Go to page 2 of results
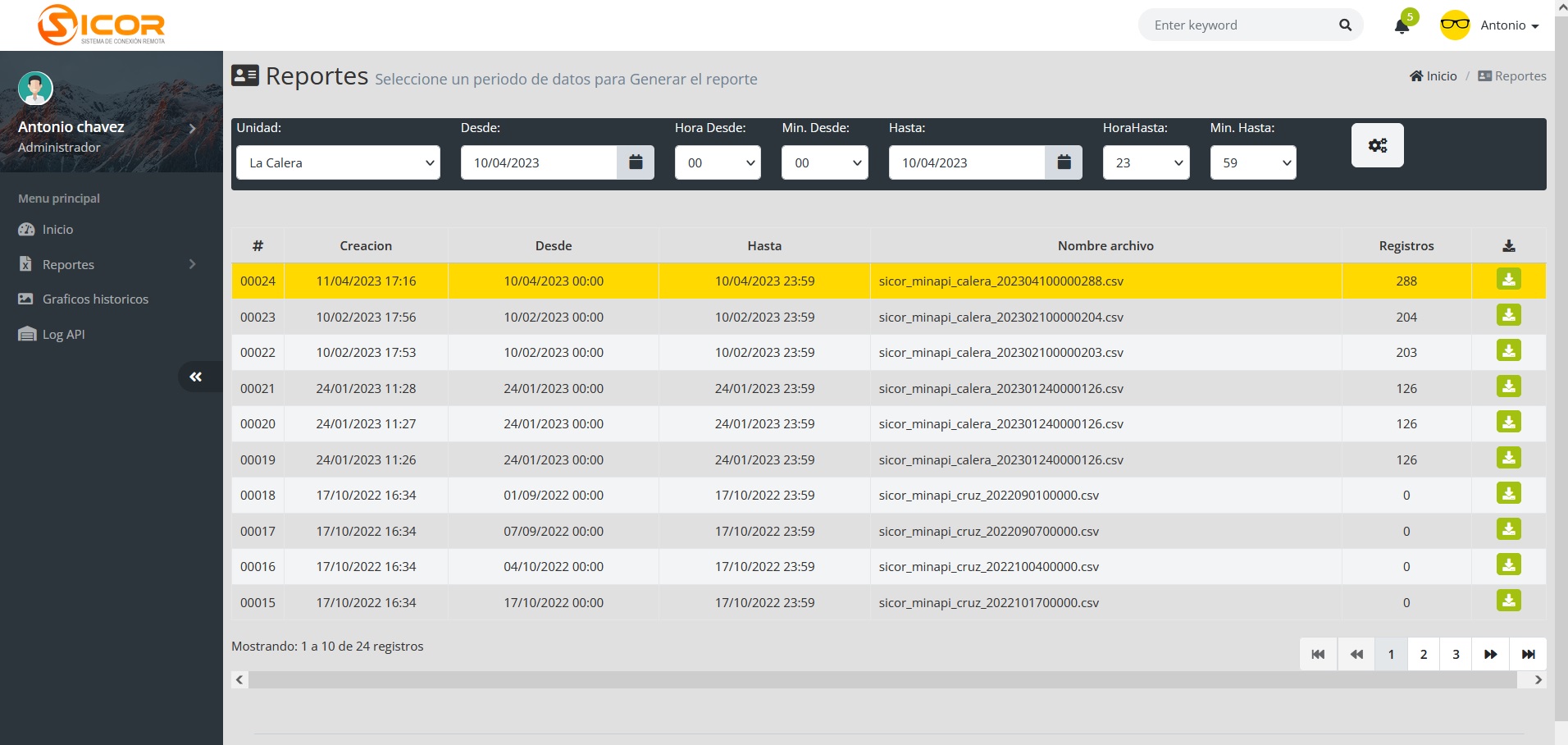This screenshot has width=1568, height=745. (1424, 654)
